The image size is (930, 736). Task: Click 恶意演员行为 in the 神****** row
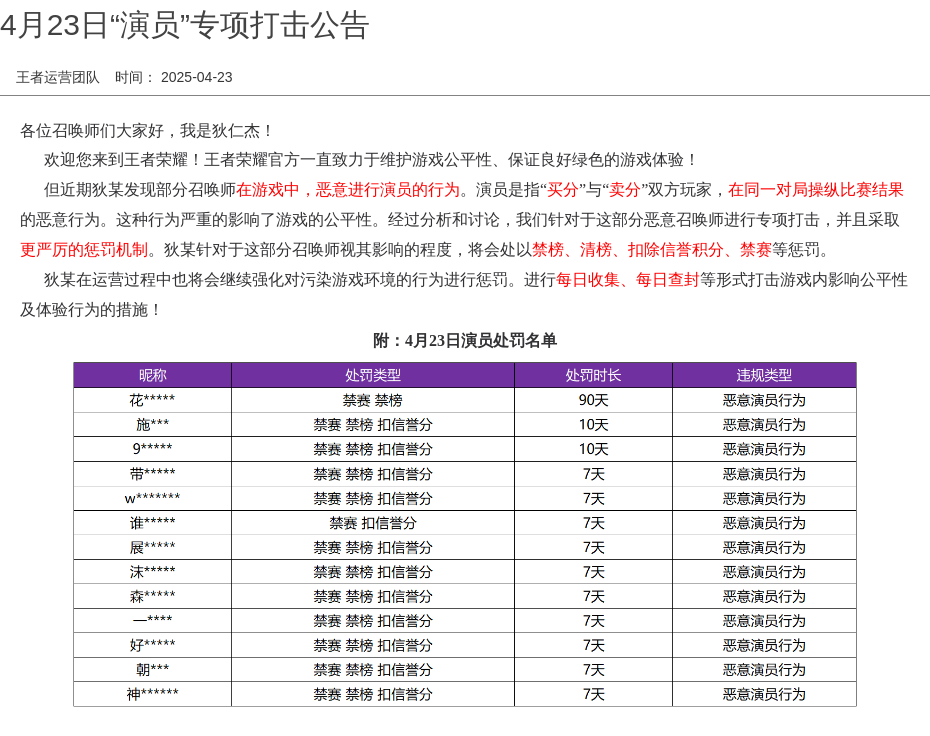(764, 694)
